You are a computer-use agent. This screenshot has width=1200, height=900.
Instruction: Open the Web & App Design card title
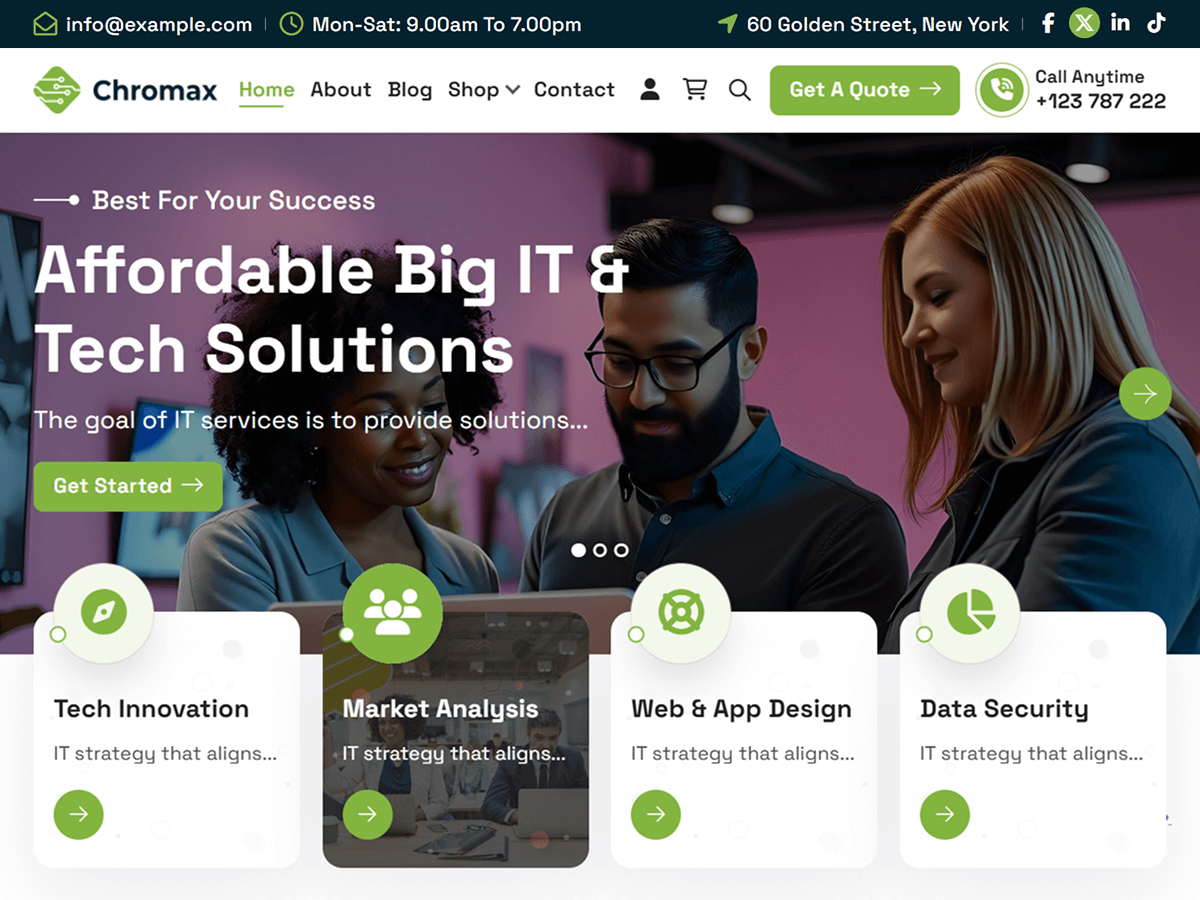(x=741, y=709)
